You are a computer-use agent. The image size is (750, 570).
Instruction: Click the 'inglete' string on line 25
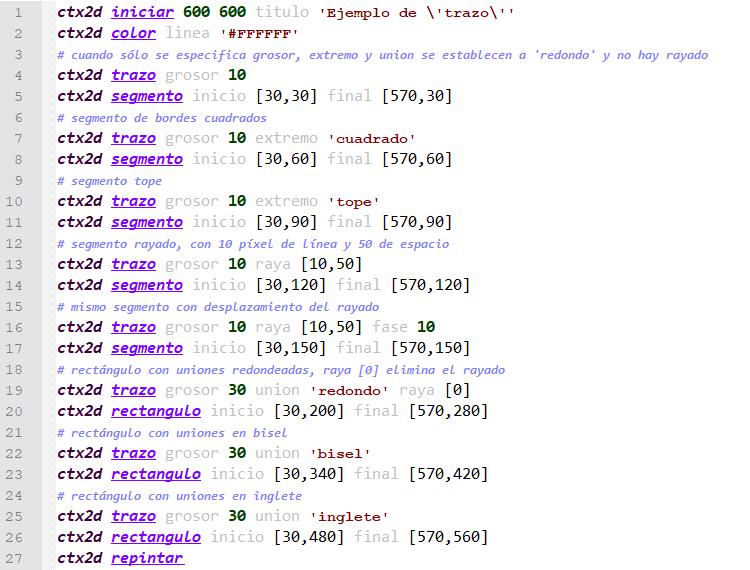349,517
